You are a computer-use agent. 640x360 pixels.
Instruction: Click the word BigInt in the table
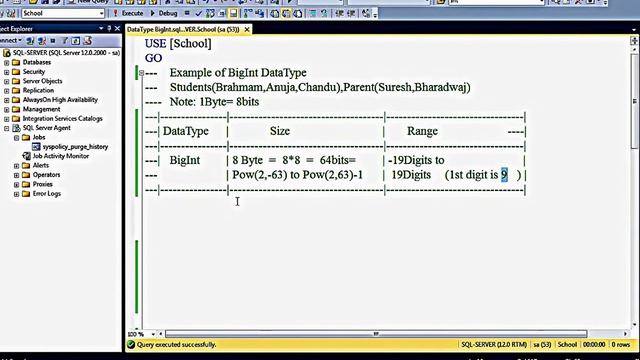pyautogui.click(x=185, y=160)
